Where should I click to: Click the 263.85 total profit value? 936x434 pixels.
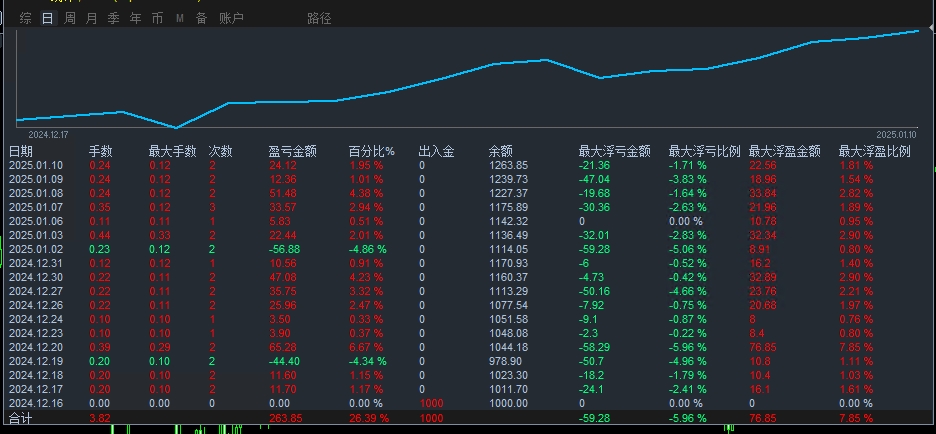[x=286, y=418]
